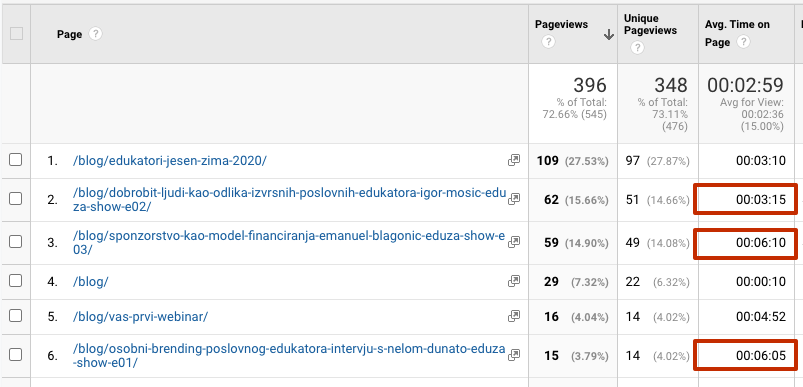Open edukatori-jesen-zima-2020 page in new window icon
This screenshot has height=387, width=803.
coord(514,160)
